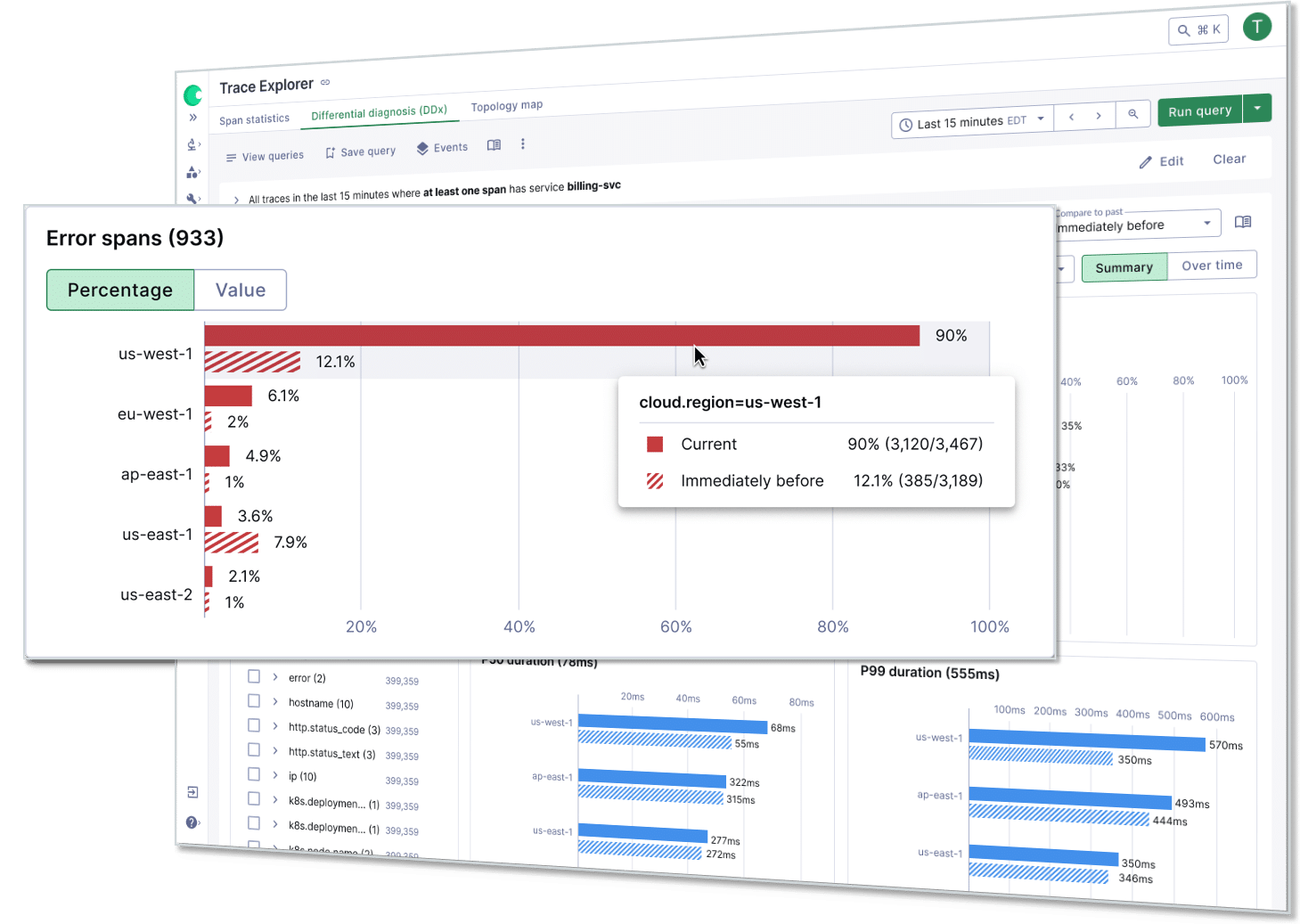The image size is (1300, 924).
Task: Click Clear to reset the query
Action: (x=1229, y=159)
